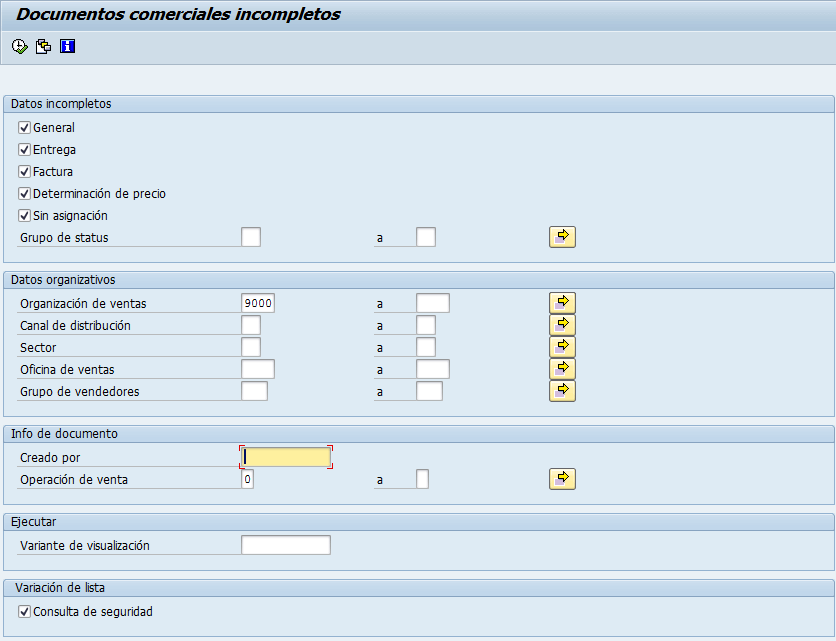Click Variante de visualización input field

pyautogui.click(x=286, y=545)
